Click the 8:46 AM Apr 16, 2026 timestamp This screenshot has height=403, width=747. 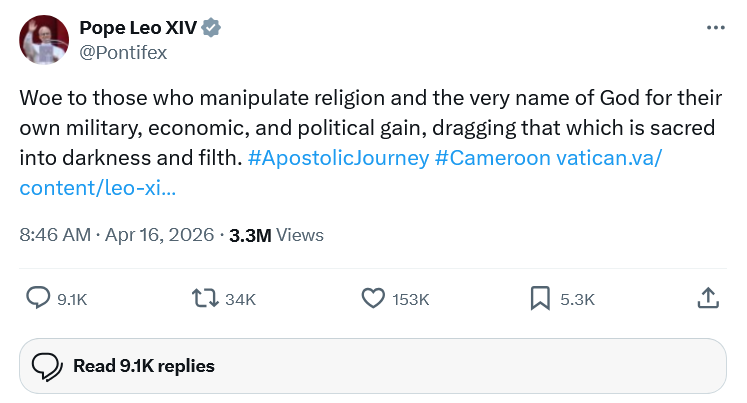117,235
